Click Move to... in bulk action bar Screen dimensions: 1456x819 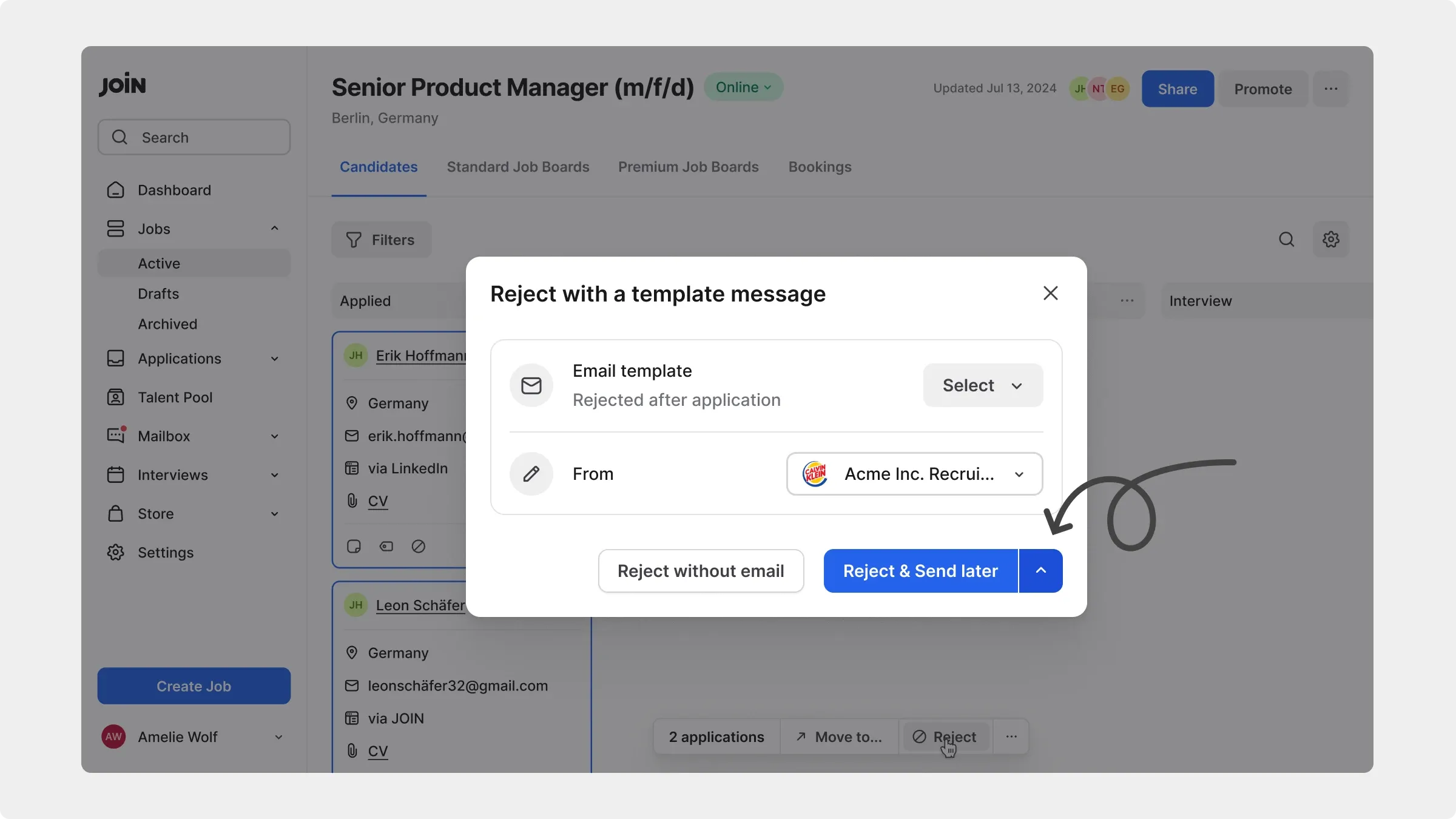pyautogui.click(x=840, y=737)
